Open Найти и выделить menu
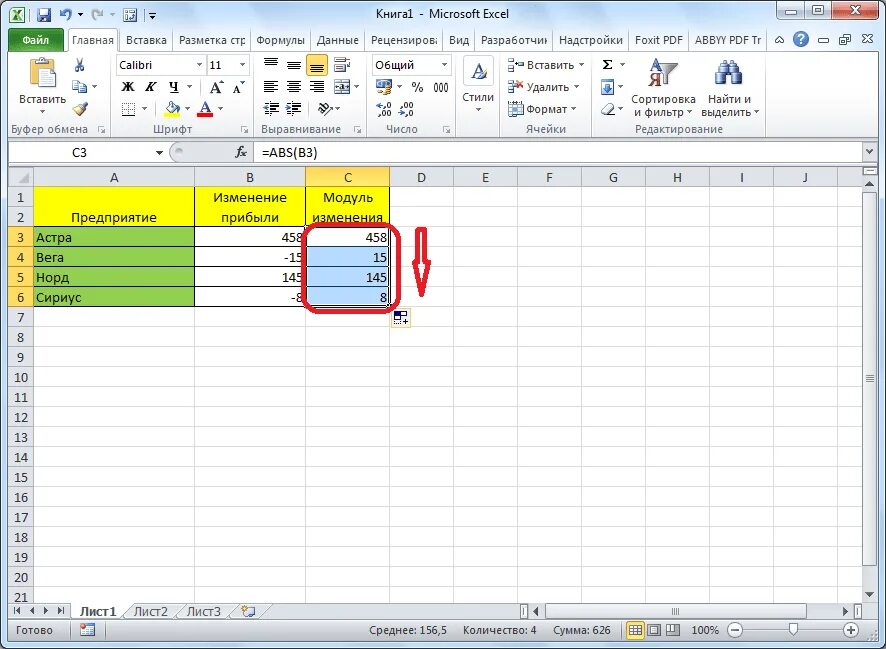The height and width of the screenshot is (649, 886). point(729,88)
